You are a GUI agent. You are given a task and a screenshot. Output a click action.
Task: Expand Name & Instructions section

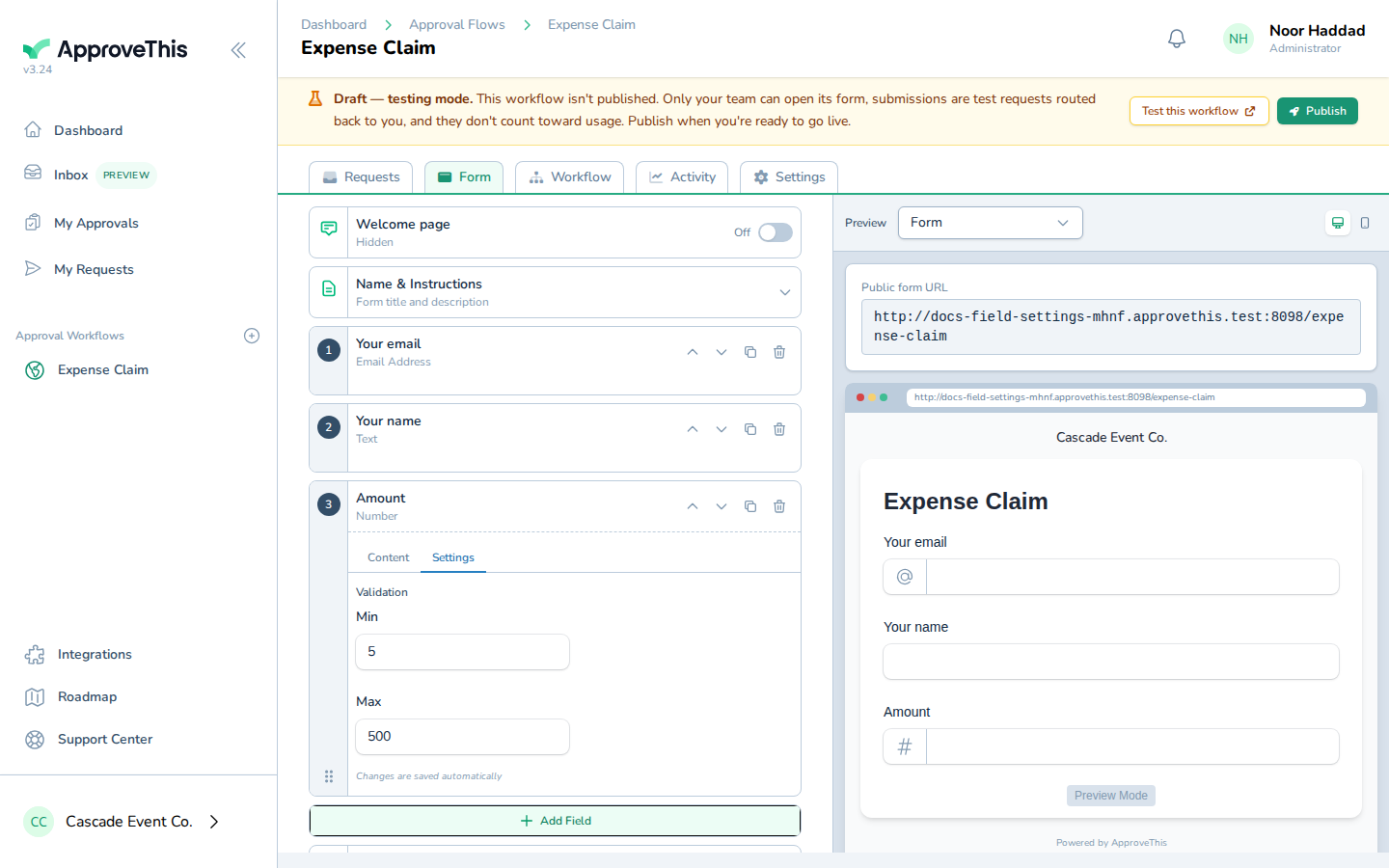[x=785, y=292]
